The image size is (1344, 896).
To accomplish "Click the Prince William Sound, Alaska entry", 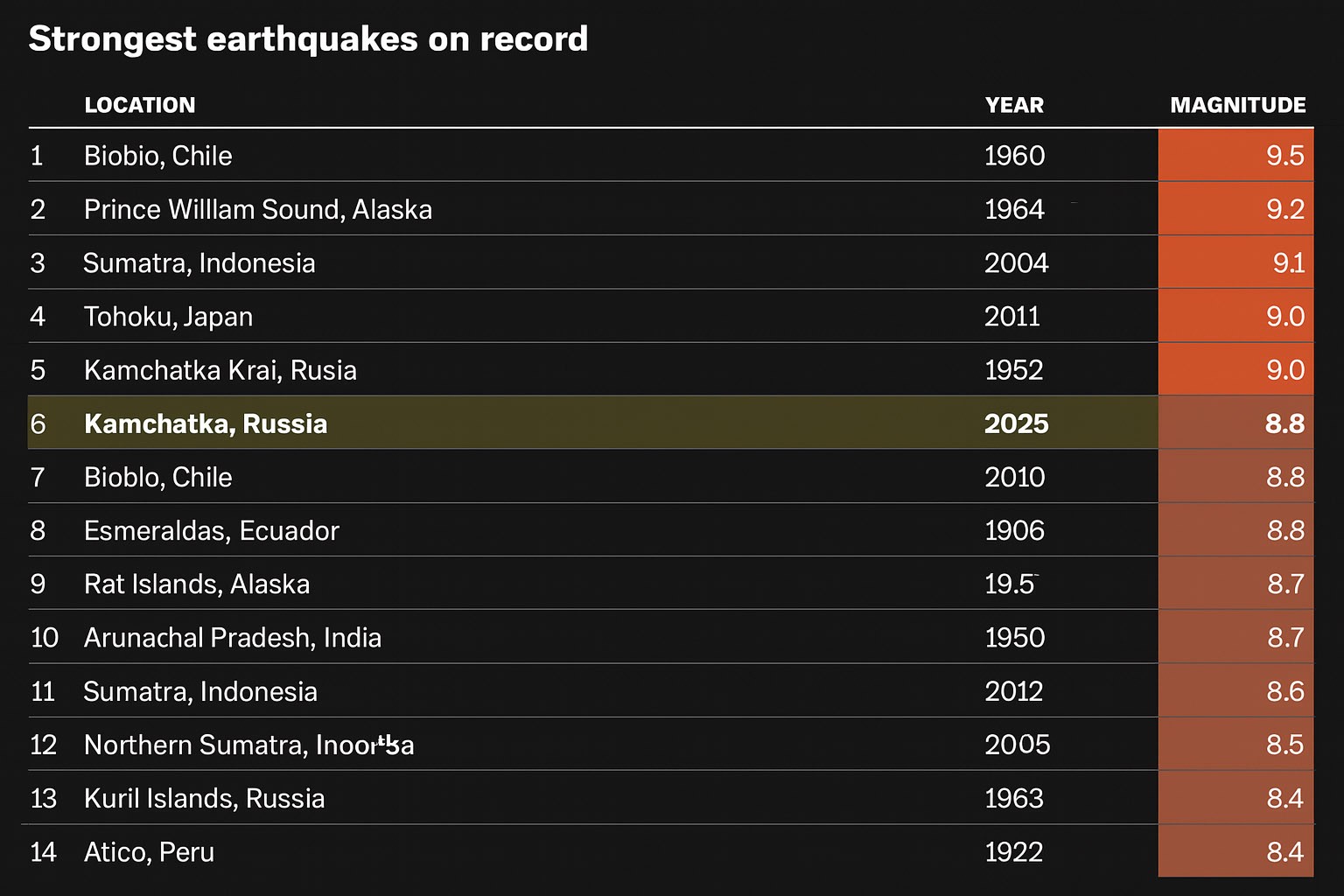I will 258,209.
